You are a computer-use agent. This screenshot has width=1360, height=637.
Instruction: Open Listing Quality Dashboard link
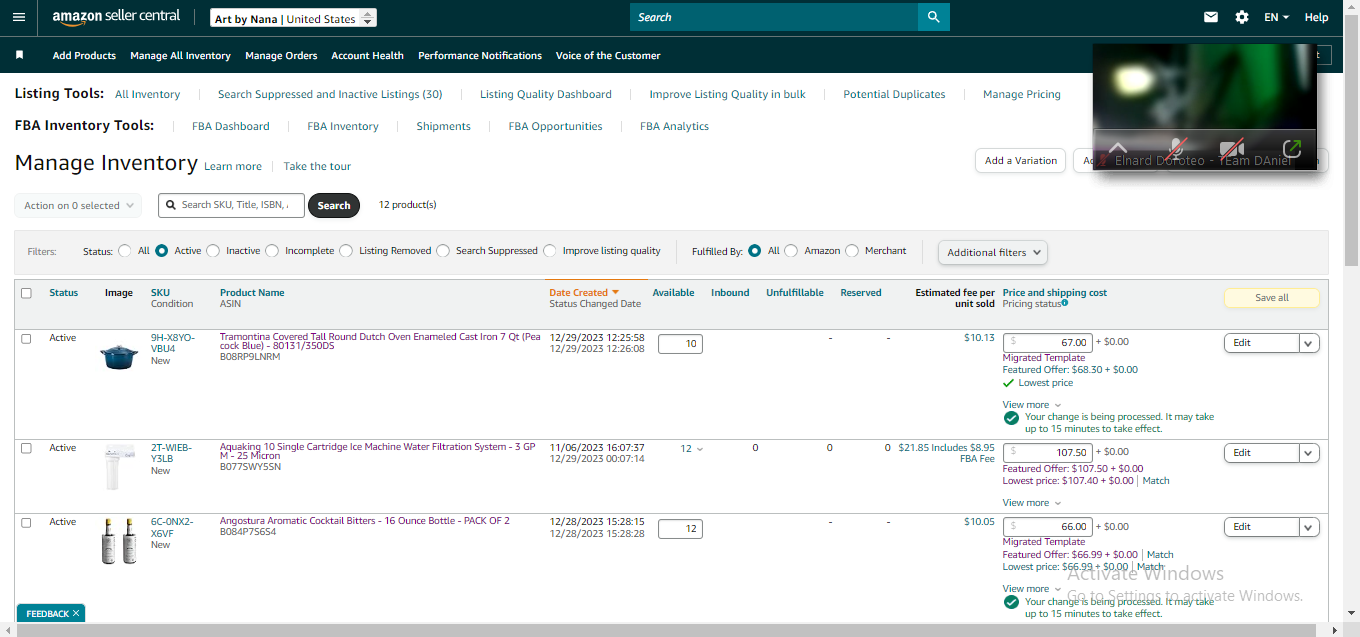[546, 94]
